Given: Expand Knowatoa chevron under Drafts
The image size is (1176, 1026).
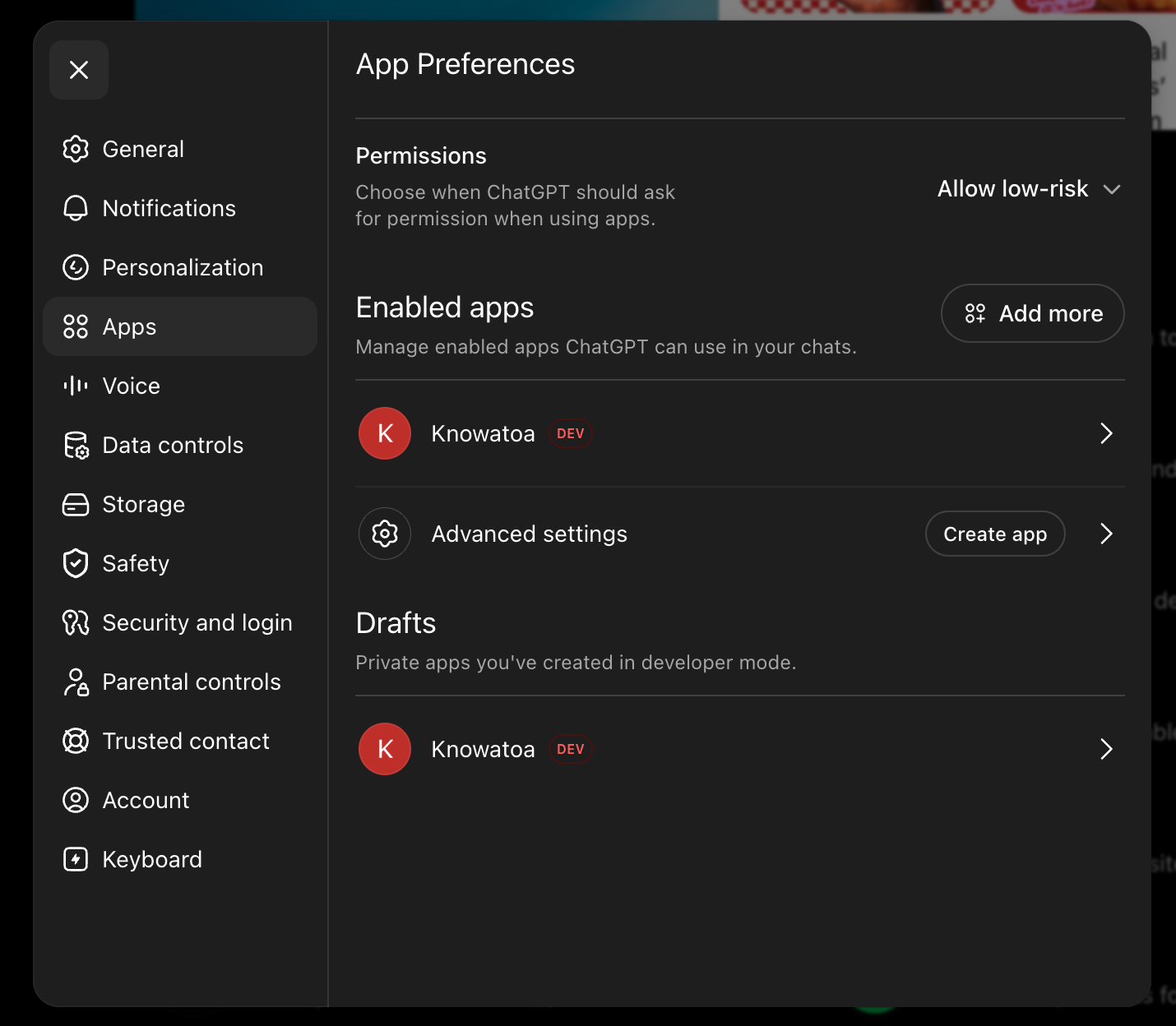Looking at the screenshot, I should pyautogui.click(x=1106, y=749).
